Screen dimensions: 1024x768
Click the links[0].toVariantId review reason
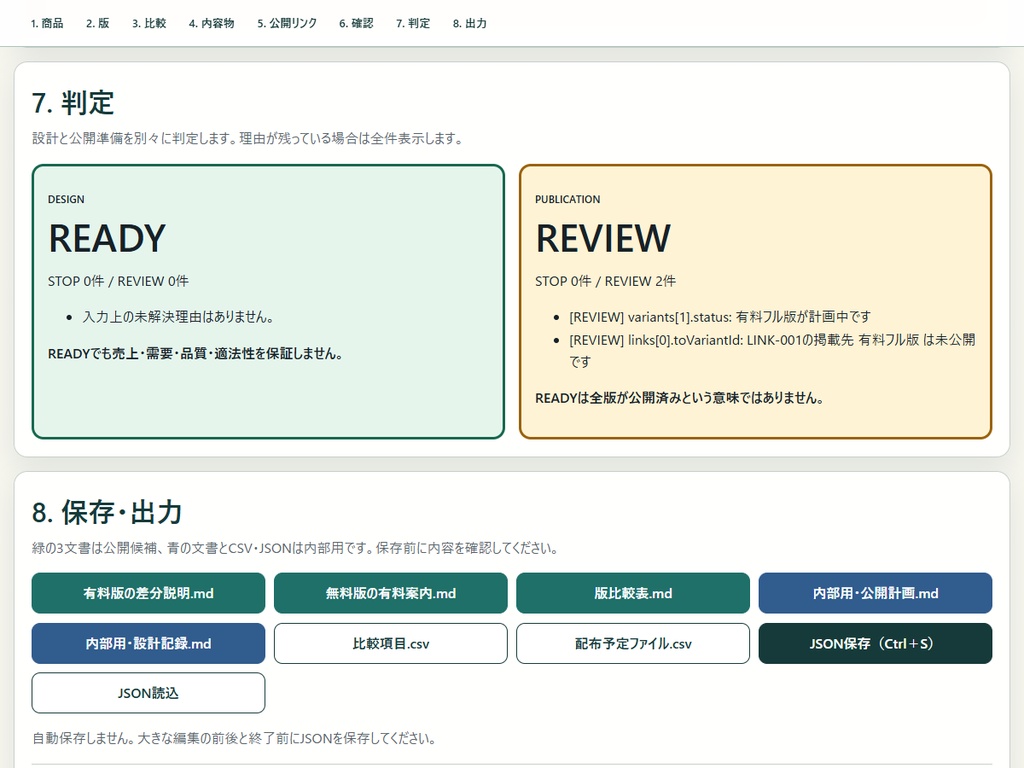click(772, 351)
